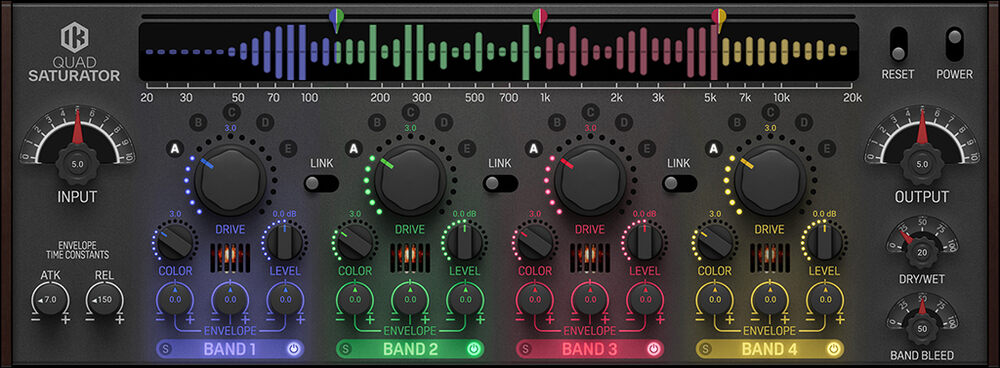This screenshot has width=1000, height=368.
Task: Select saturation type D for Band 4
Action: click(804, 122)
